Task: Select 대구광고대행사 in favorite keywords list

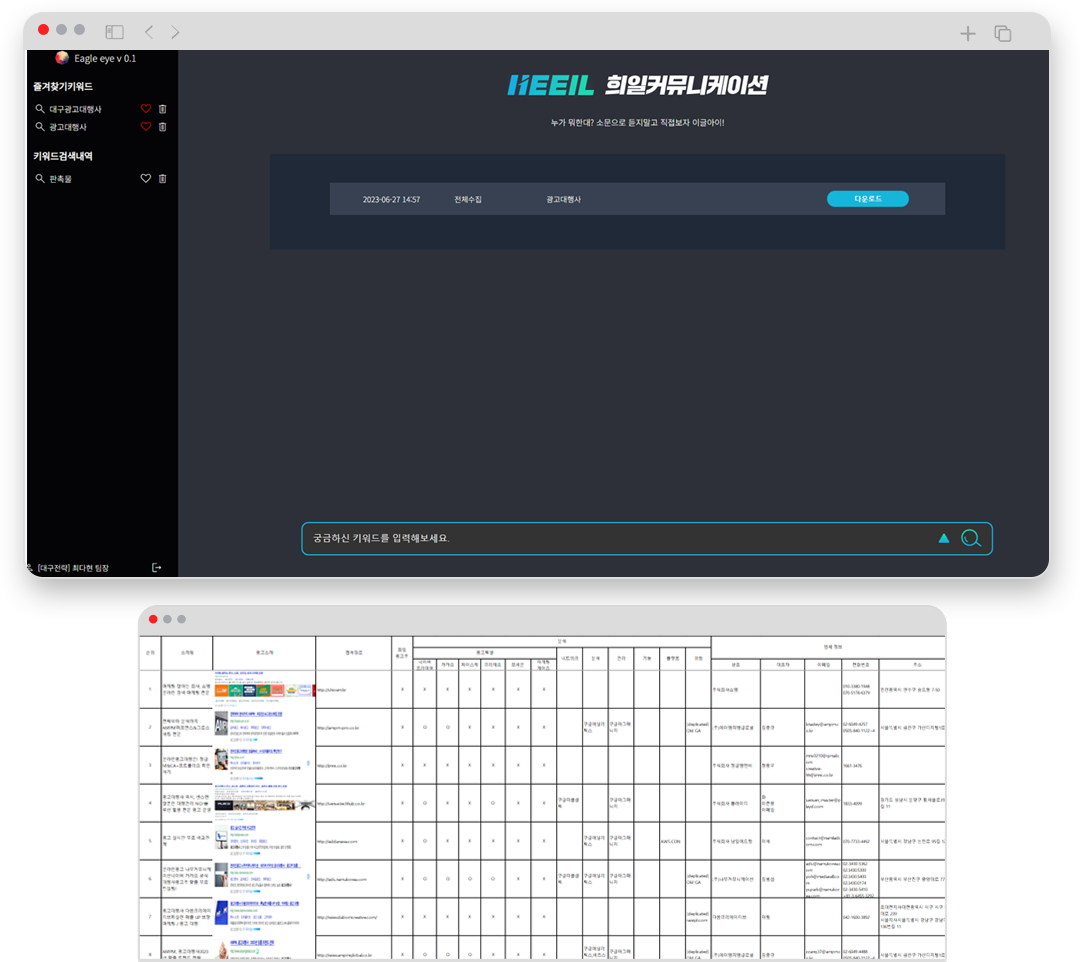Action: tap(75, 109)
